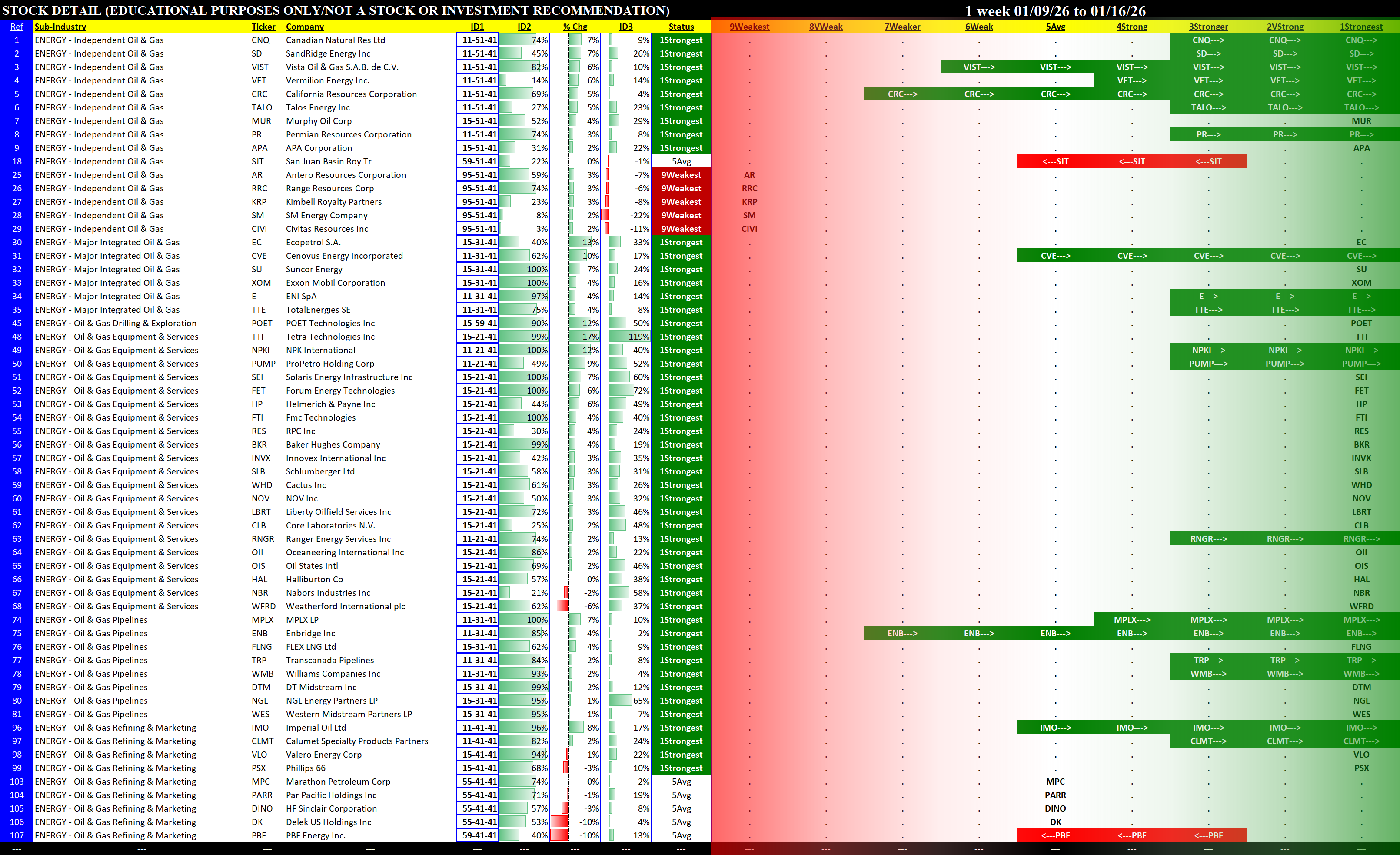Select row reference number 45
1400x855 pixels.
click(17, 324)
